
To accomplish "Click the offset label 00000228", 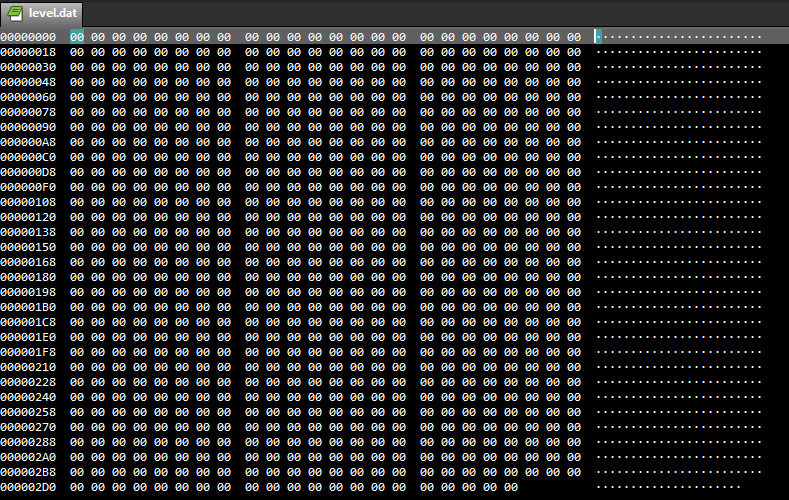I will point(28,382).
